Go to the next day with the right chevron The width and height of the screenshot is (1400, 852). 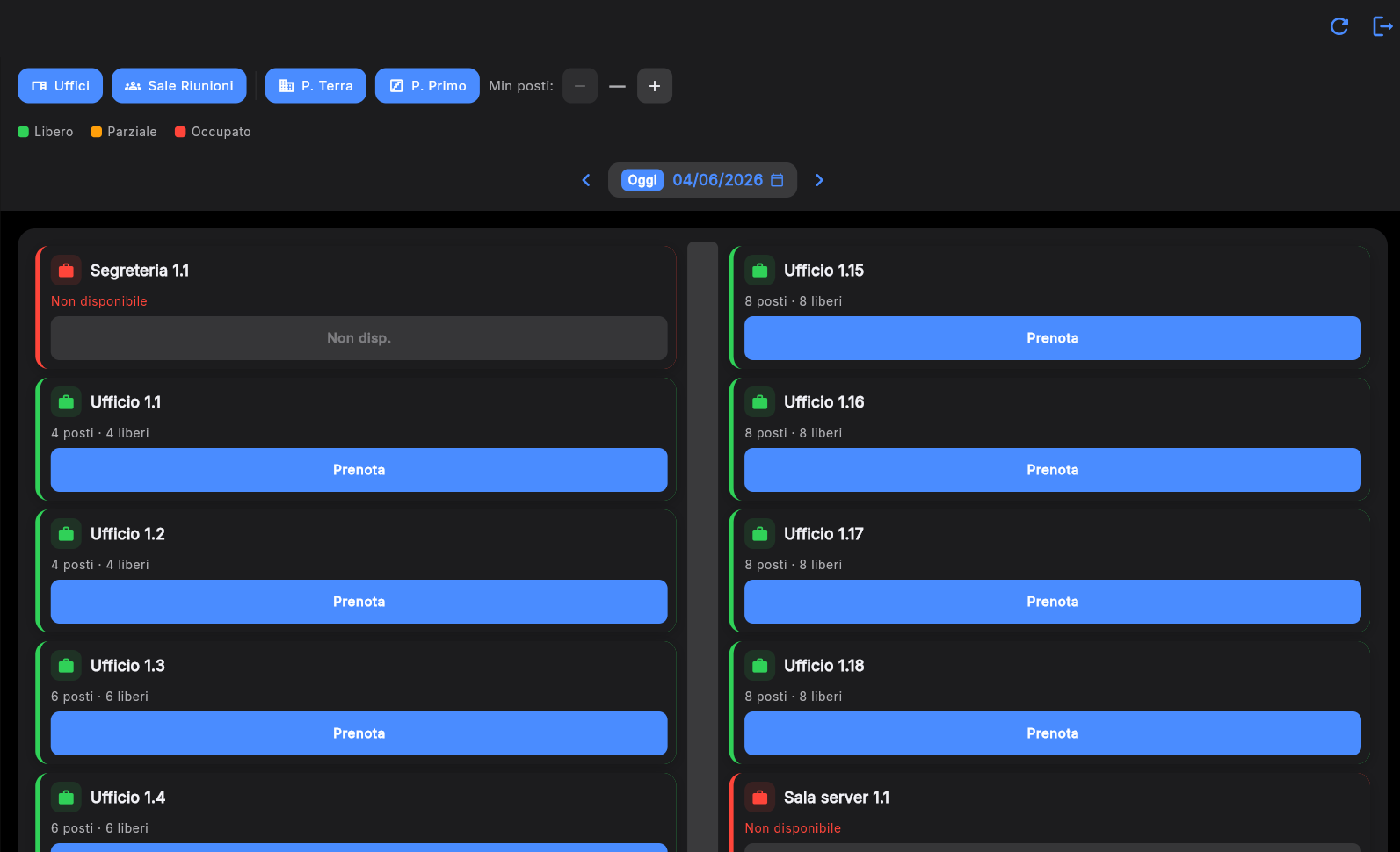[819, 180]
